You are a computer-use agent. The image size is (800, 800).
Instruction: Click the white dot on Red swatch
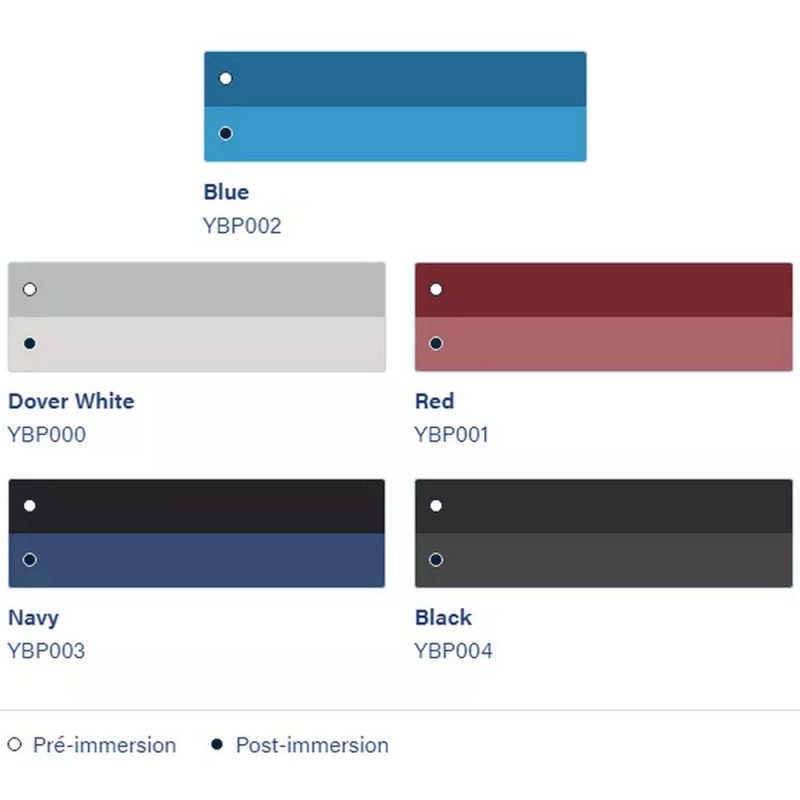pos(436,289)
